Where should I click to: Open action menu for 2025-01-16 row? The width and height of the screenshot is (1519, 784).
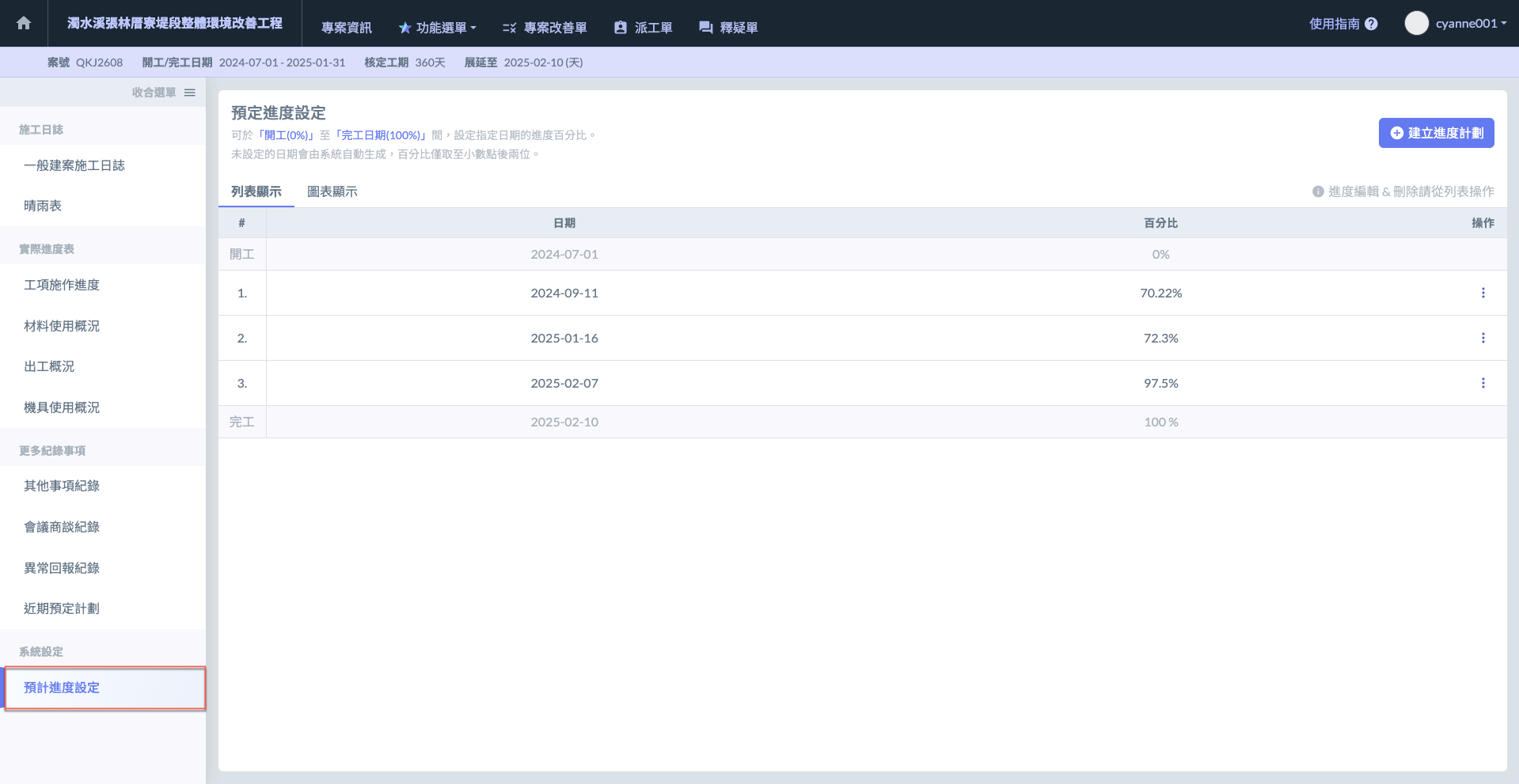point(1483,338)
